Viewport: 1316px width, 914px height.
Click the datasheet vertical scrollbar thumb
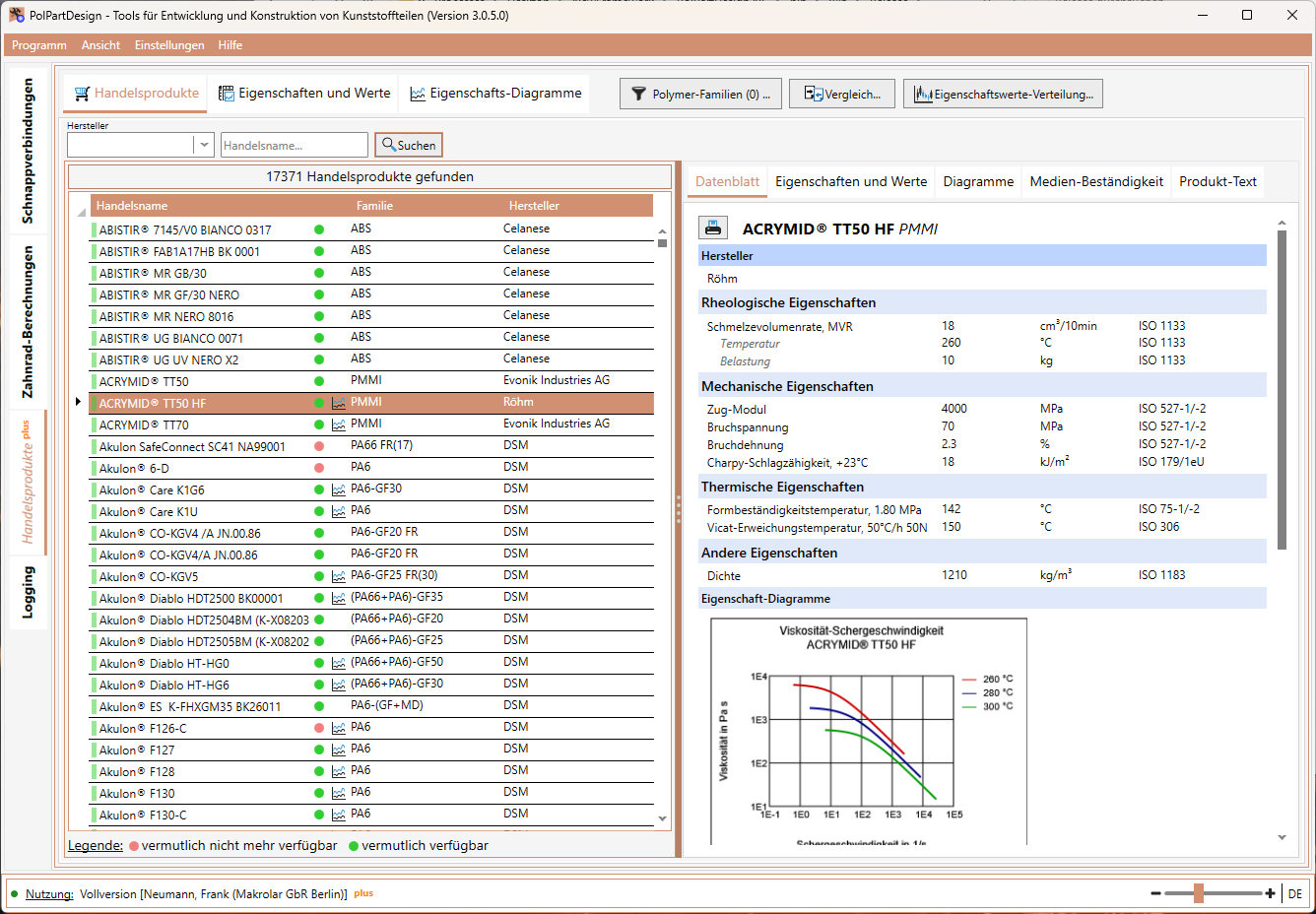pyautogui.click(x=1282, y=390)
